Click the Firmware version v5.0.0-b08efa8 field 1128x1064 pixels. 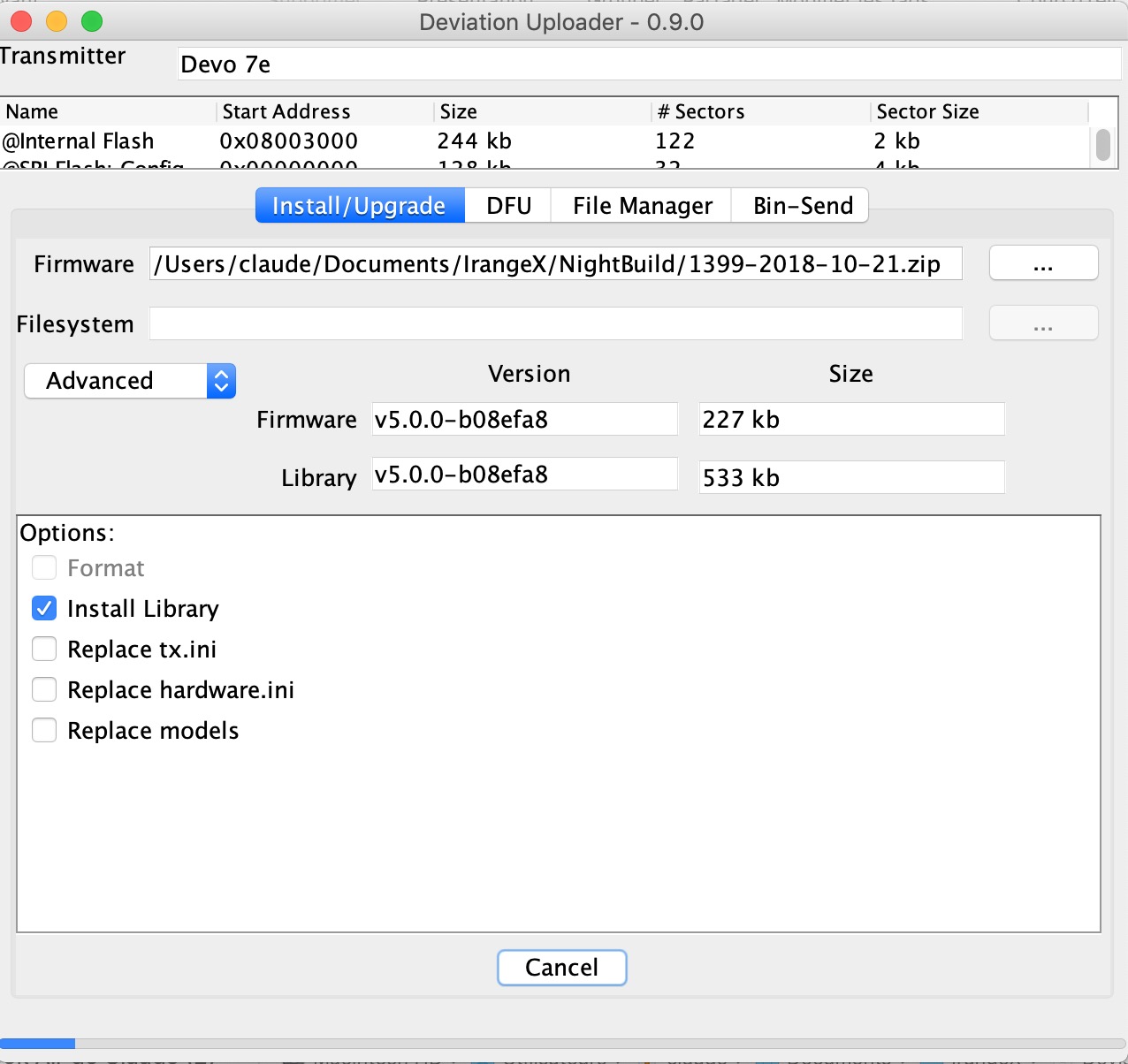coord(525,419)
